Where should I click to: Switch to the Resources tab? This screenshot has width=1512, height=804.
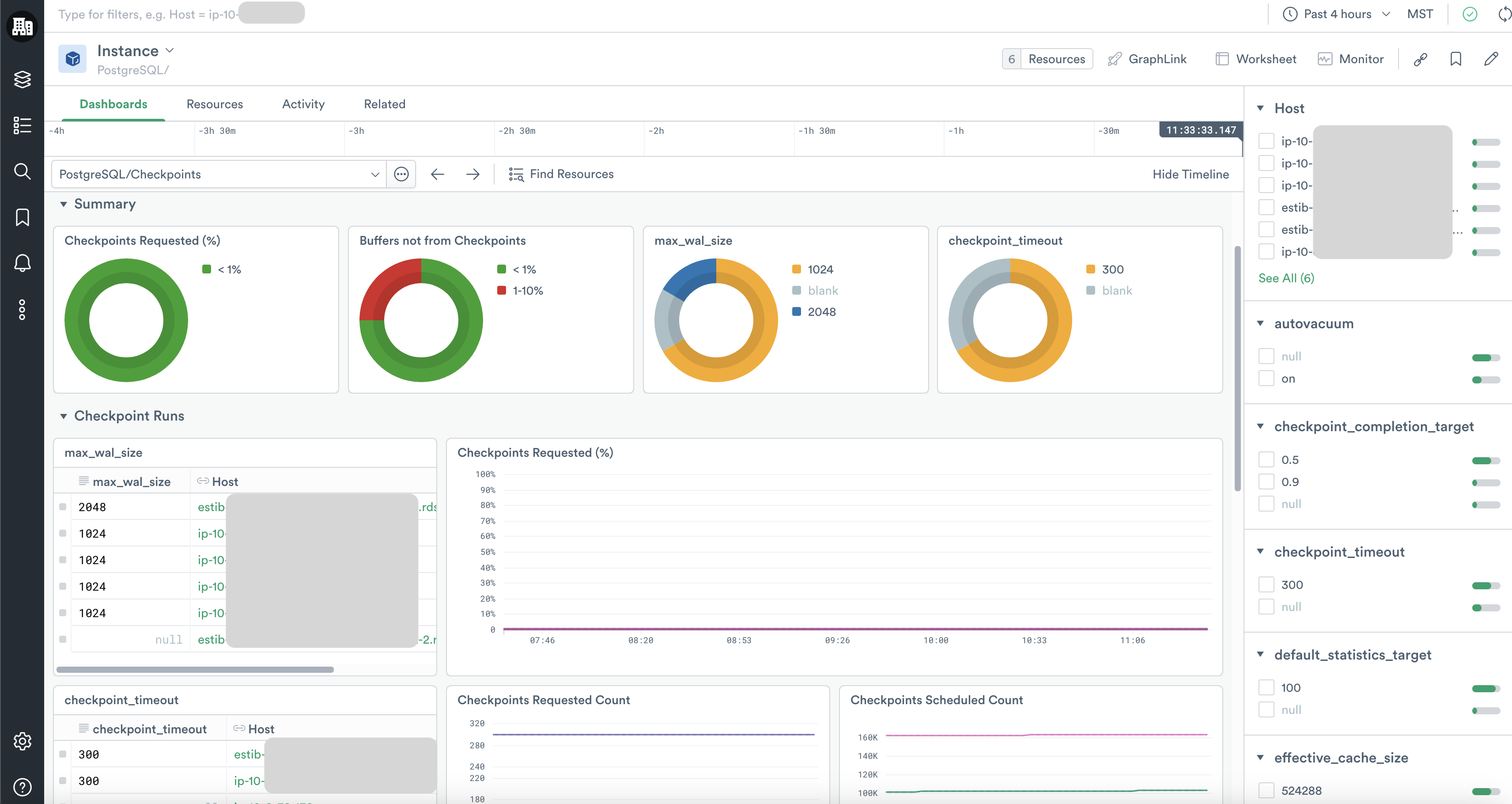pyautogui.click(x=214, y=104)
